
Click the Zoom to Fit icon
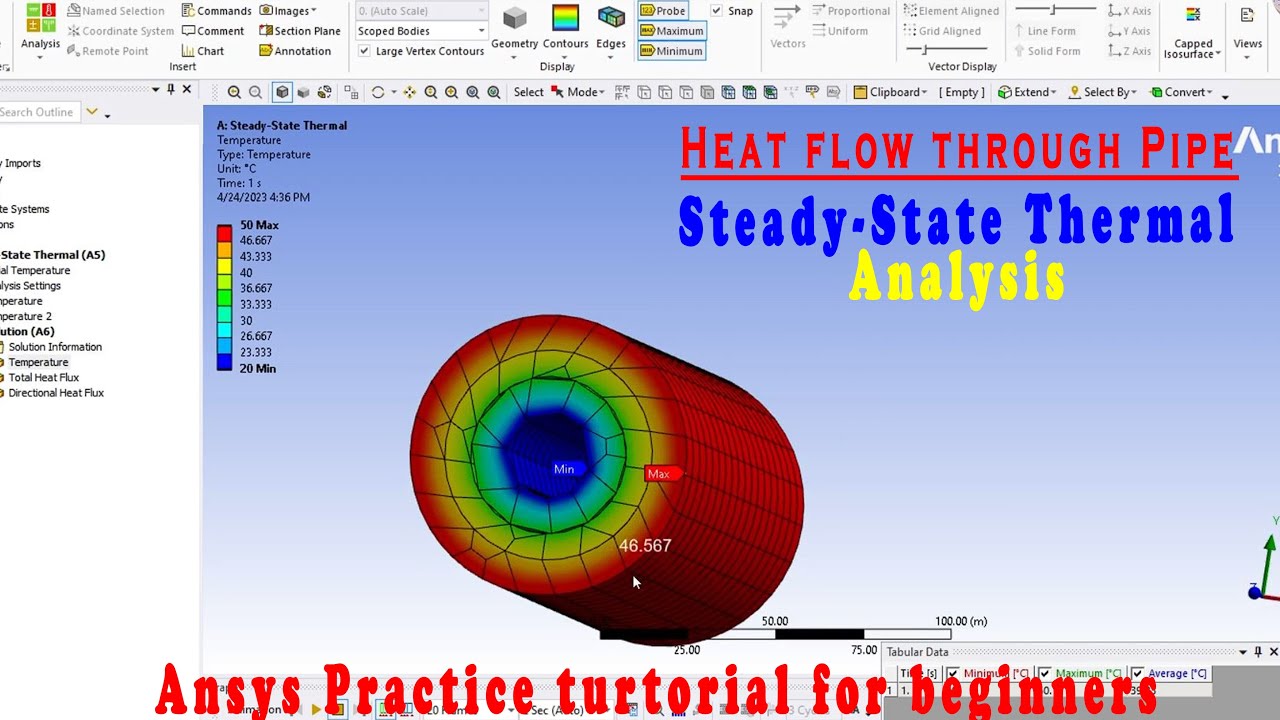tap(473, 92)
